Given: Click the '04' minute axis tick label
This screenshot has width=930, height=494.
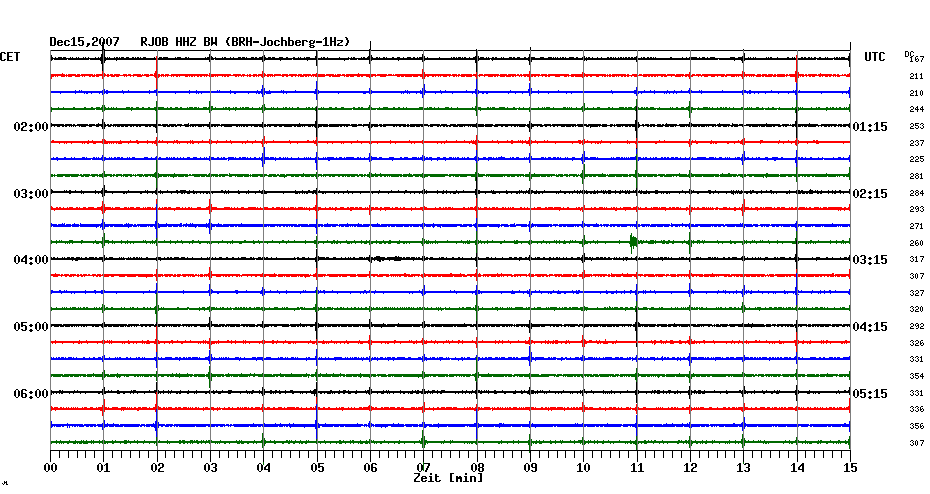Looking at the screenshot, I should pos(263,468).
